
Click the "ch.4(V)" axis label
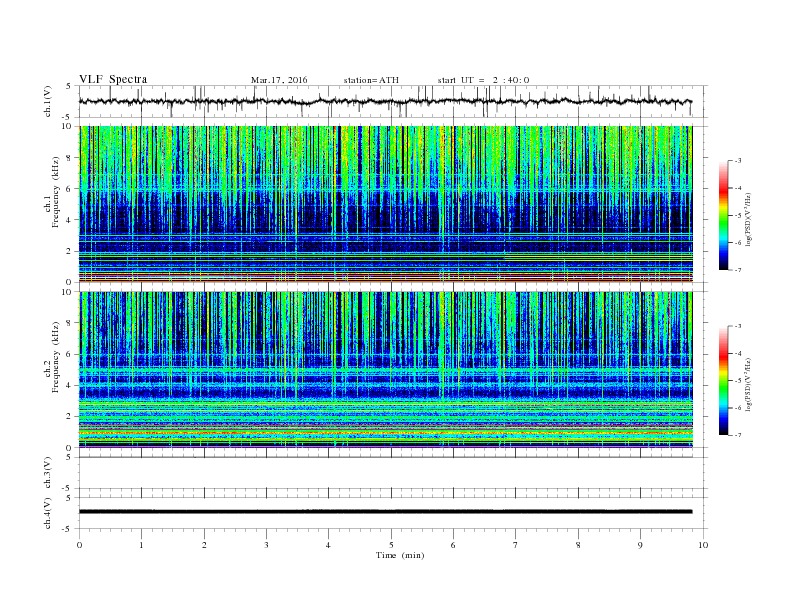pos(48,514)
